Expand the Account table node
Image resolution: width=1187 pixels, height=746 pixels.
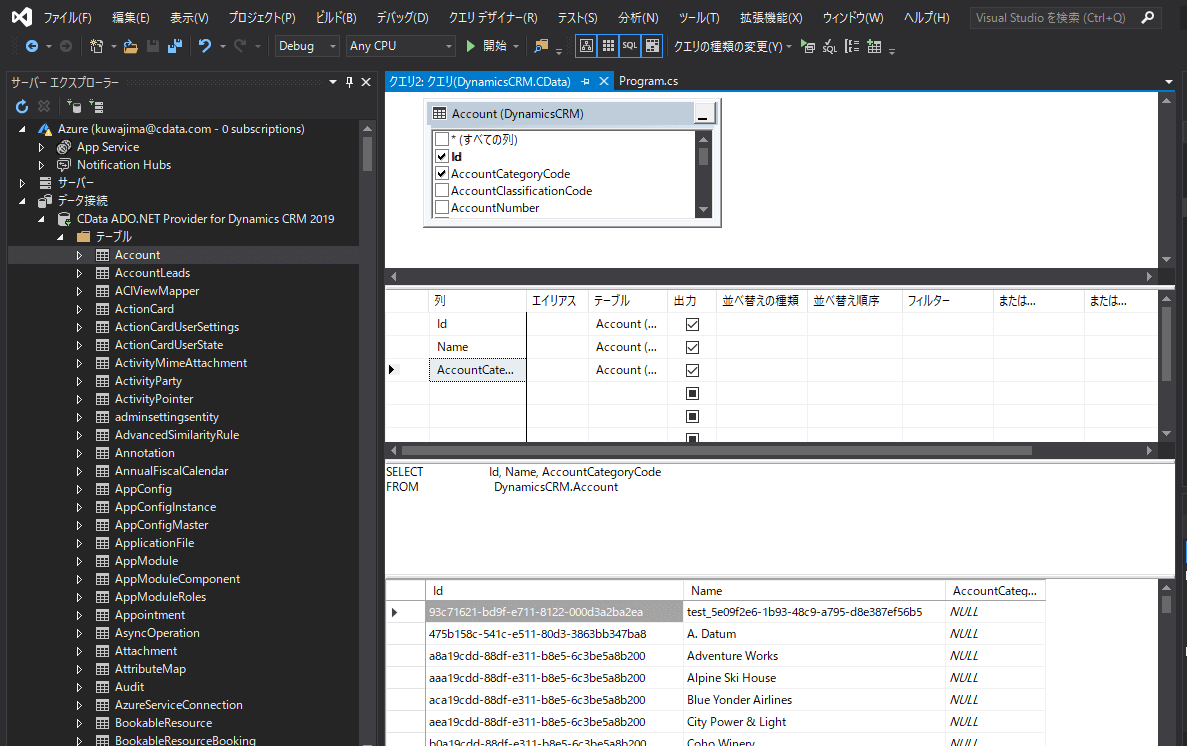click(x=79, y=255)
